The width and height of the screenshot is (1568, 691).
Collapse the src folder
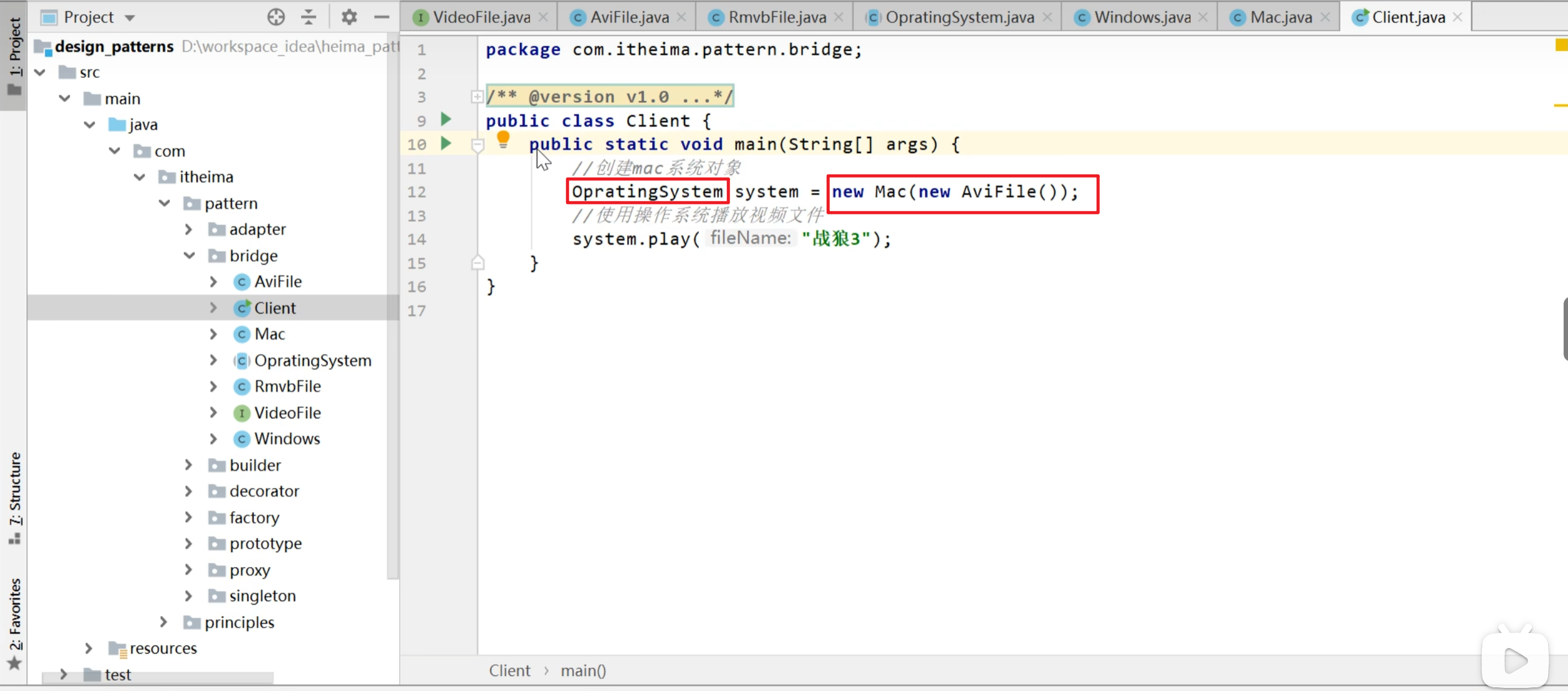(40, 72)
